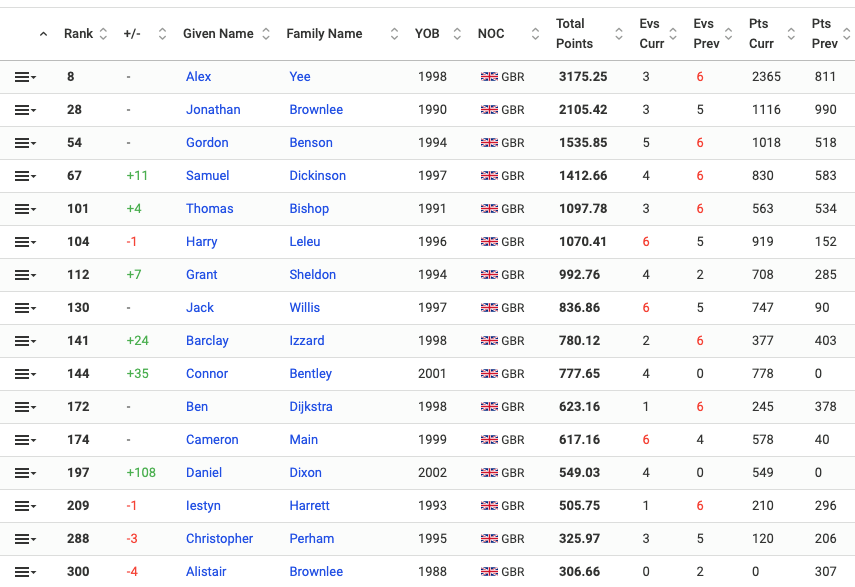Open the Izzard family-name link
This screenshot has height=587, width=855.
tap(306, 340)
